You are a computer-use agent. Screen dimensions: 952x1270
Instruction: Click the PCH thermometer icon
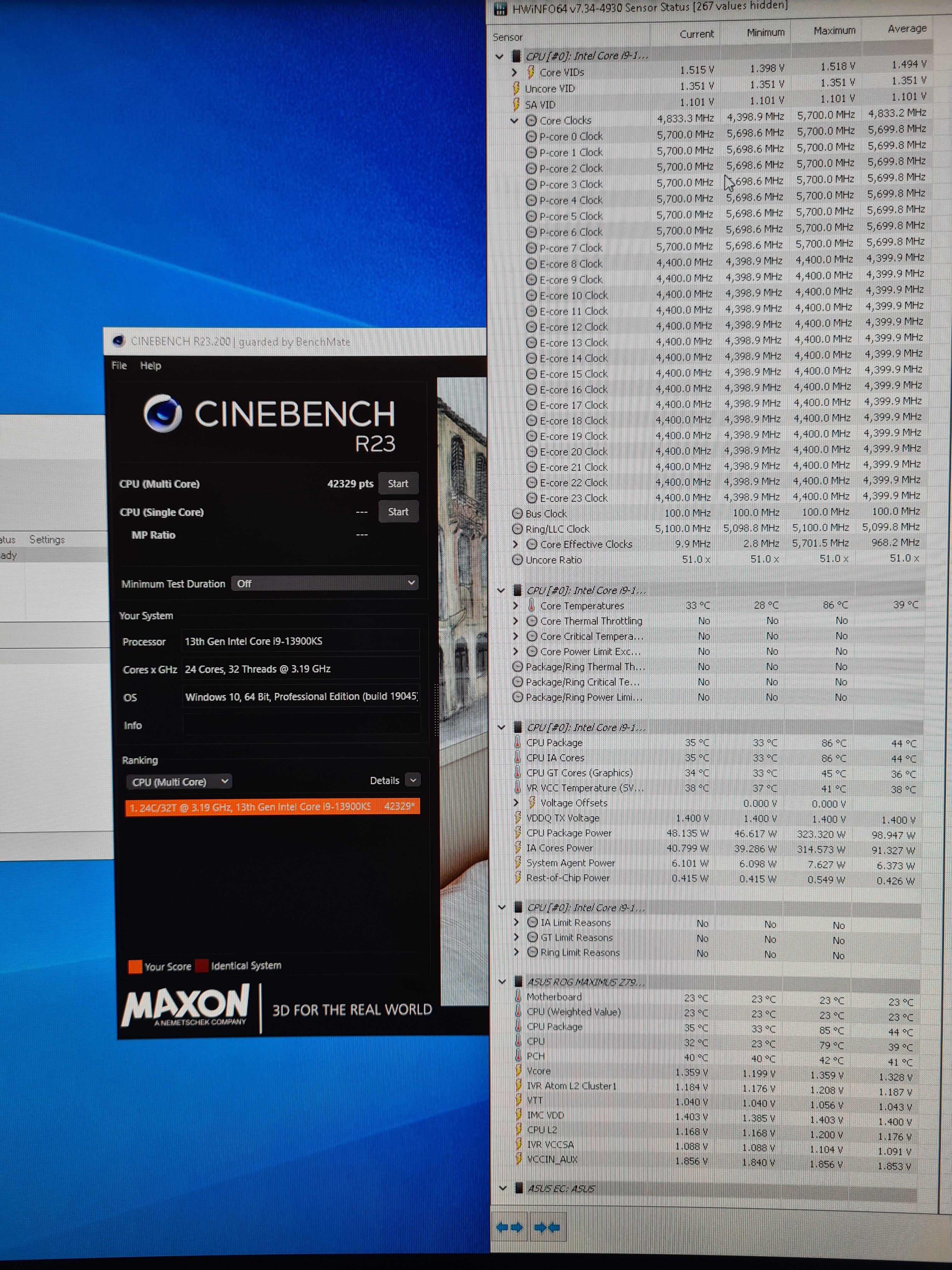pyautogui.click(x=519, y=1056)
